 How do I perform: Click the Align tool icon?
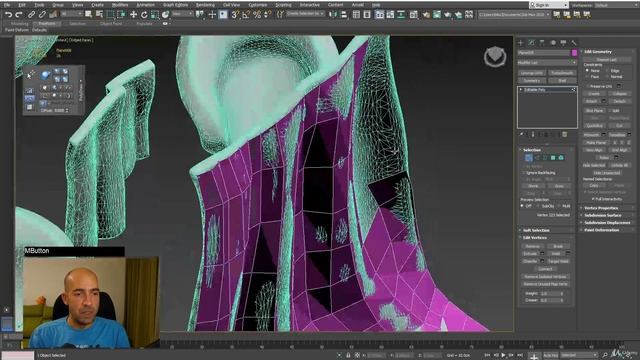pyautogui.click(x=344, y=15)
